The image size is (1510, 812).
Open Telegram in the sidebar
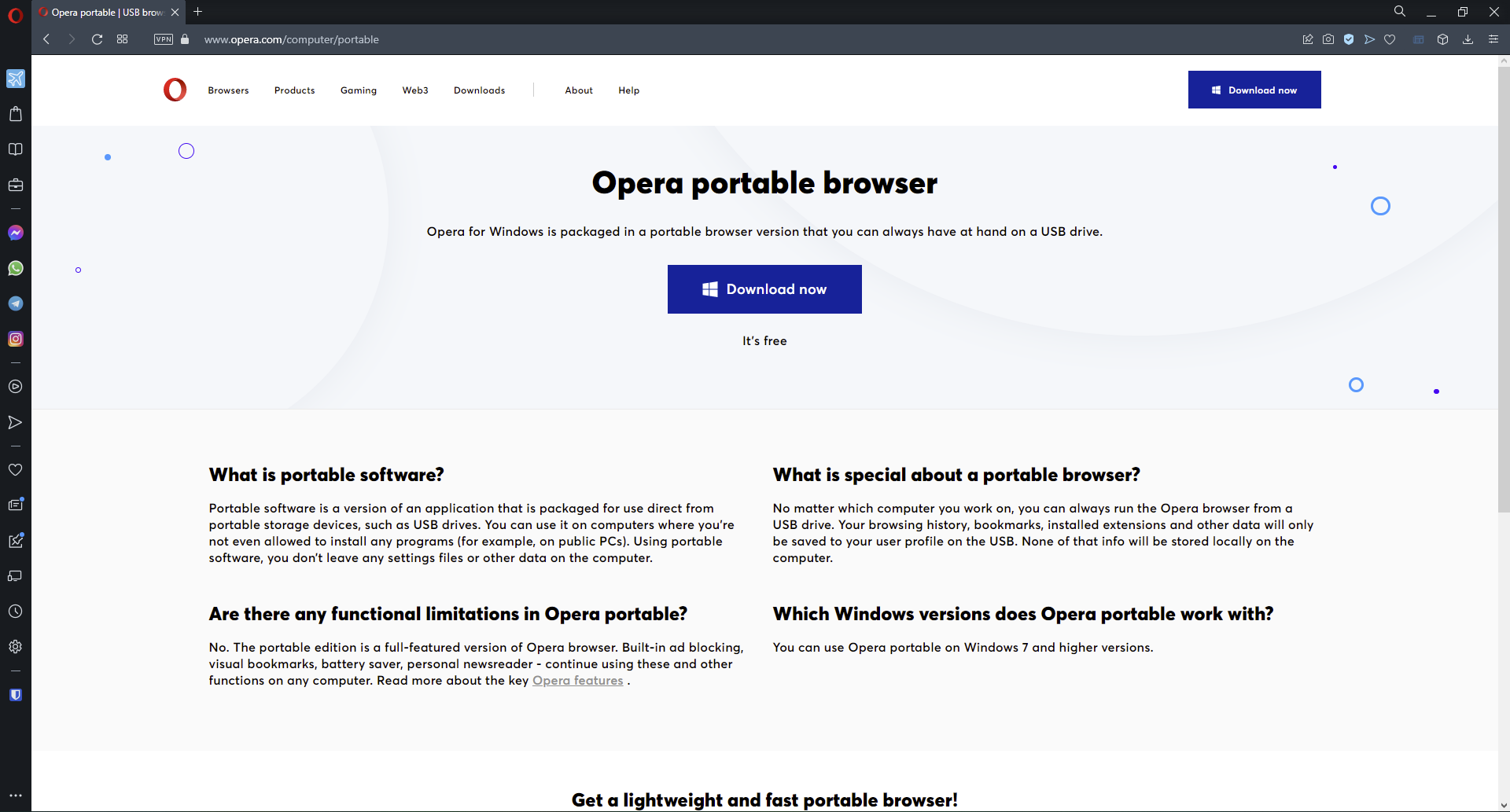point(16,303)
